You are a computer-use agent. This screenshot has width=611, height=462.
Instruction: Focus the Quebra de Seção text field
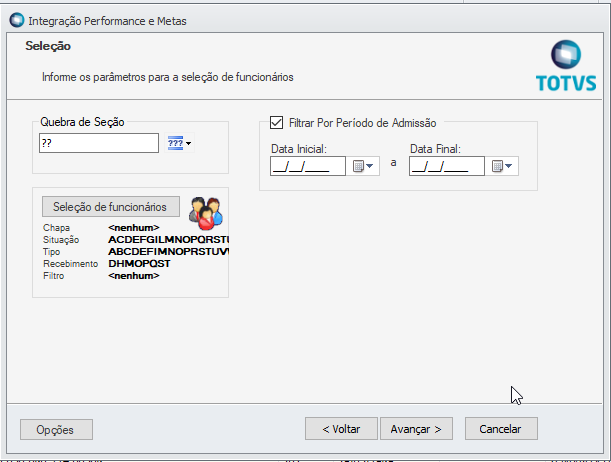97,144
